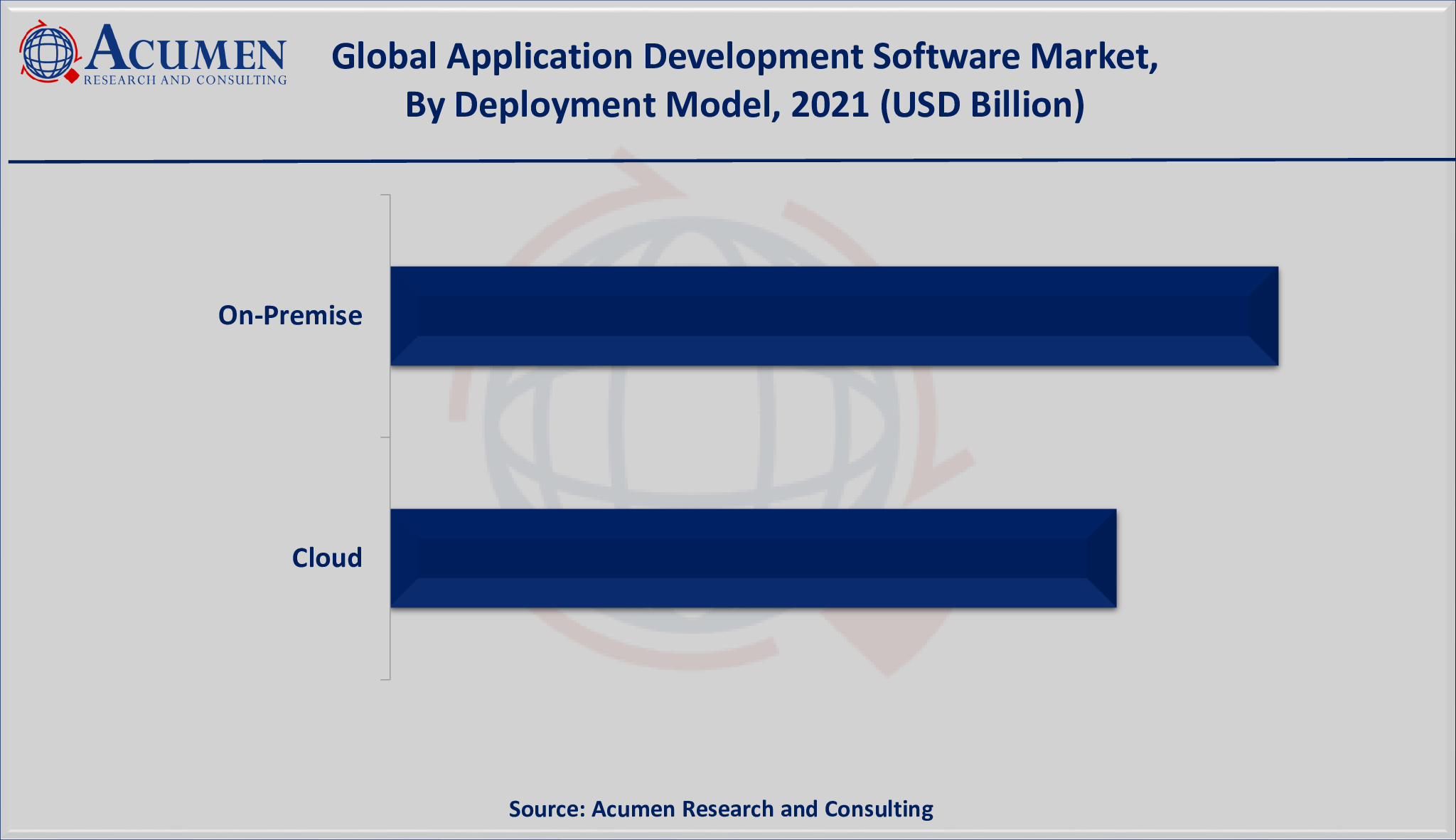Viewport: 1456px width, 840px height.
Task: Click the Acumen globe logo icon
Action: click(49, 52)
